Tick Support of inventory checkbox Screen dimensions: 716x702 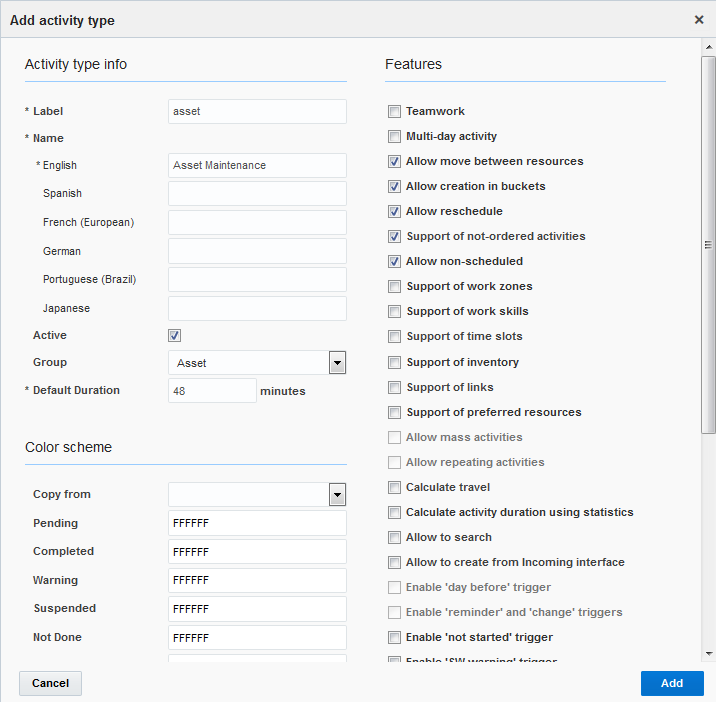click(x=395, y=363)
